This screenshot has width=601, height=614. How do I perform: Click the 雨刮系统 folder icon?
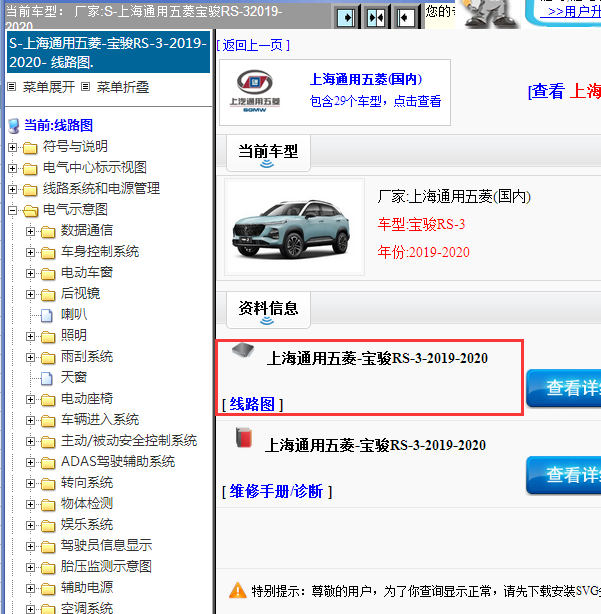coord(48,358)
